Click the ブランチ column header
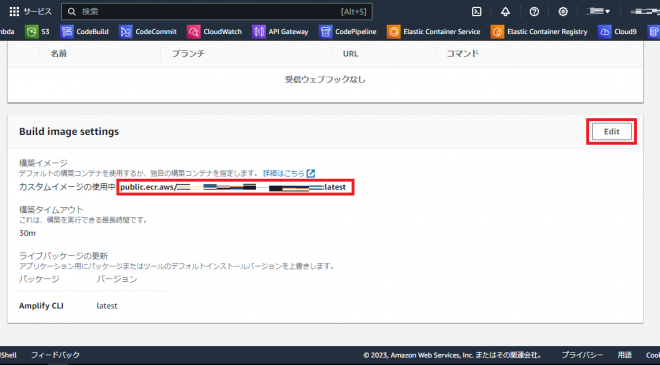Image resolution: width=660 pixels, height=365 pixels. click(x=188, y=53)
